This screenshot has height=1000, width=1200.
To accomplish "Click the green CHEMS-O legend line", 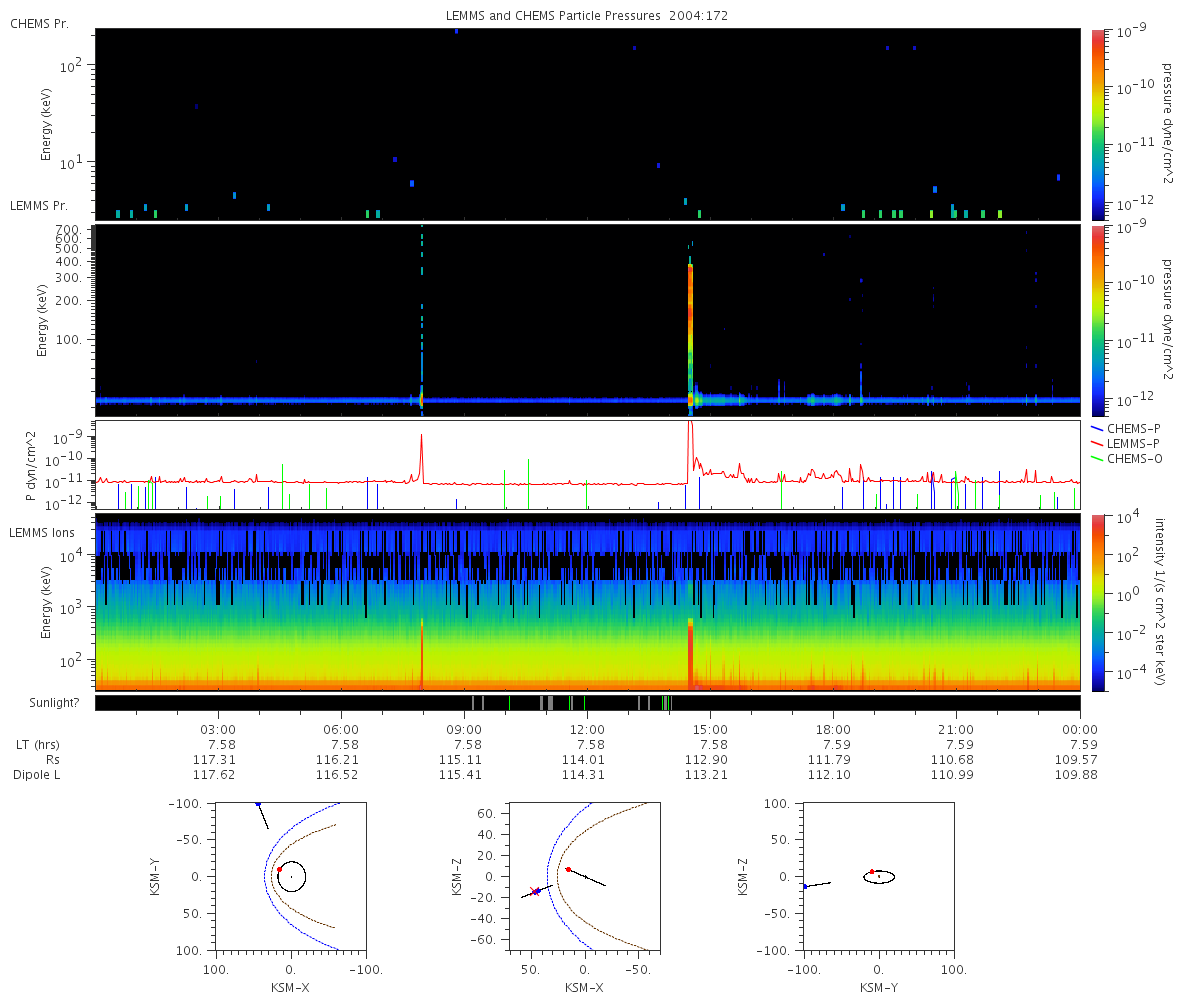I will tap(1098, 459).
